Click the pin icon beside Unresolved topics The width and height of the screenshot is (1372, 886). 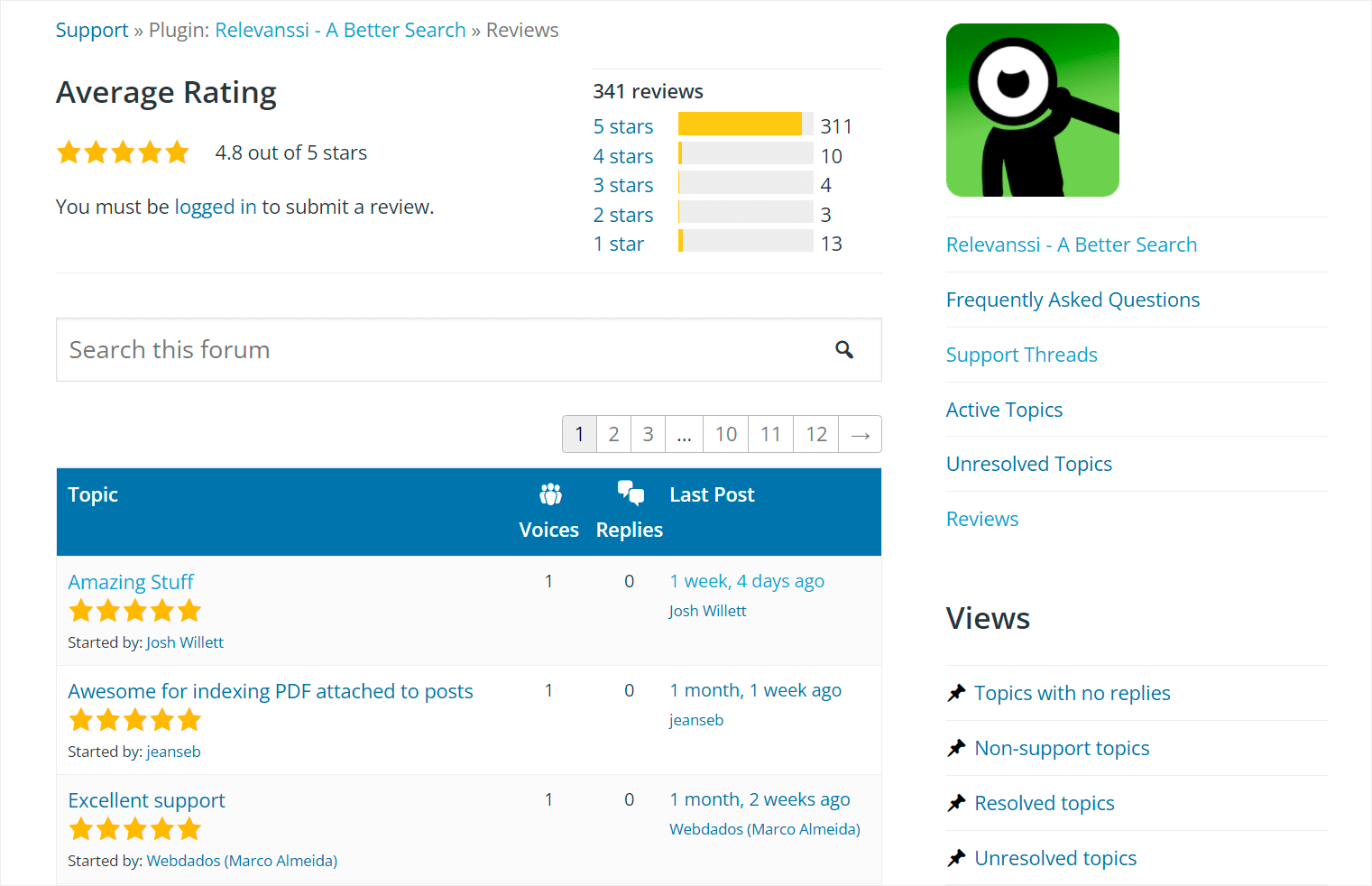click(955, 858)
